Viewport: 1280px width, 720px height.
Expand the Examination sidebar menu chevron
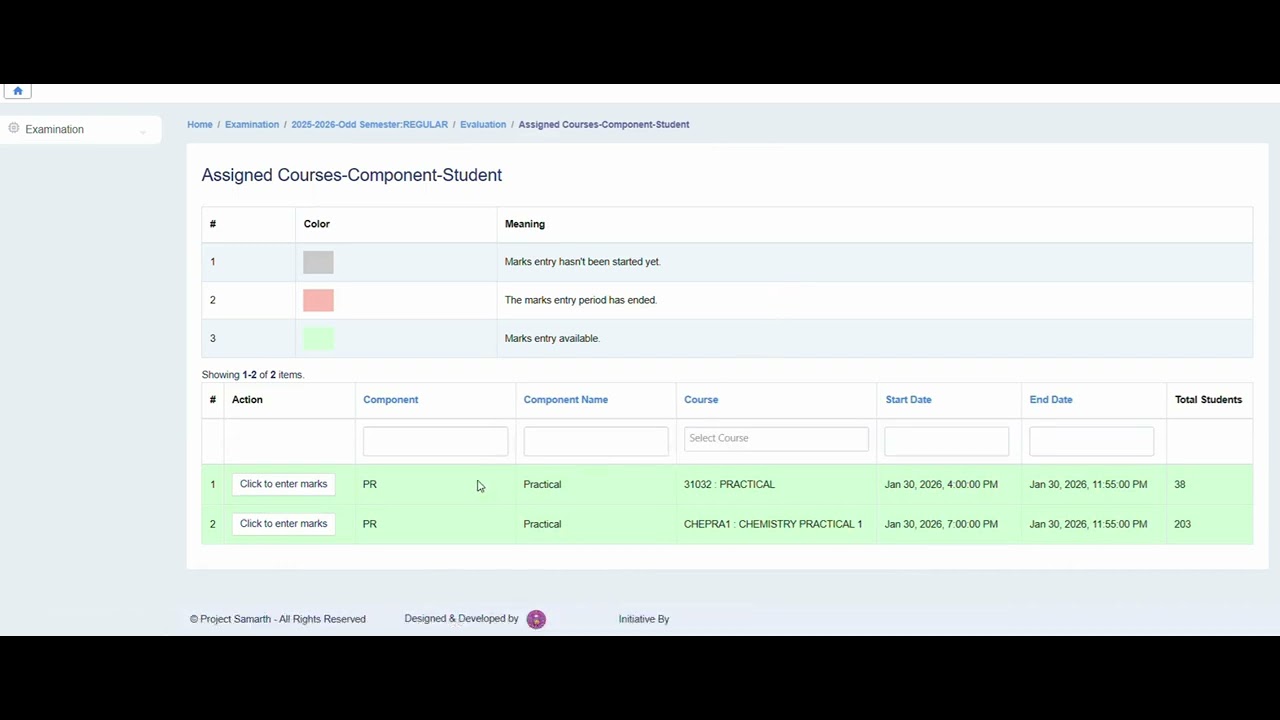pos(143,131)
